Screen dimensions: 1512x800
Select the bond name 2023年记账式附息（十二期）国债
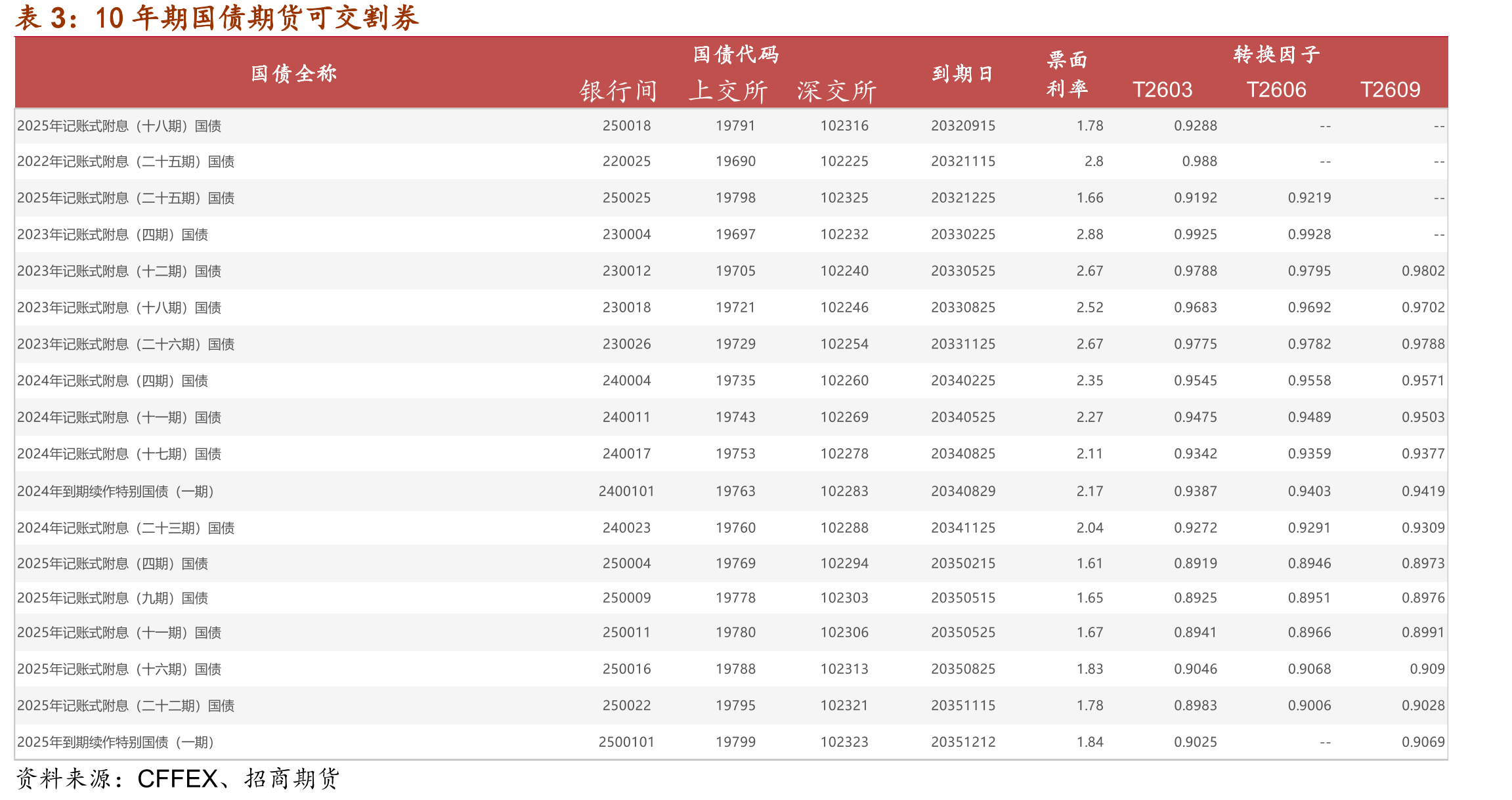(119, 271)
